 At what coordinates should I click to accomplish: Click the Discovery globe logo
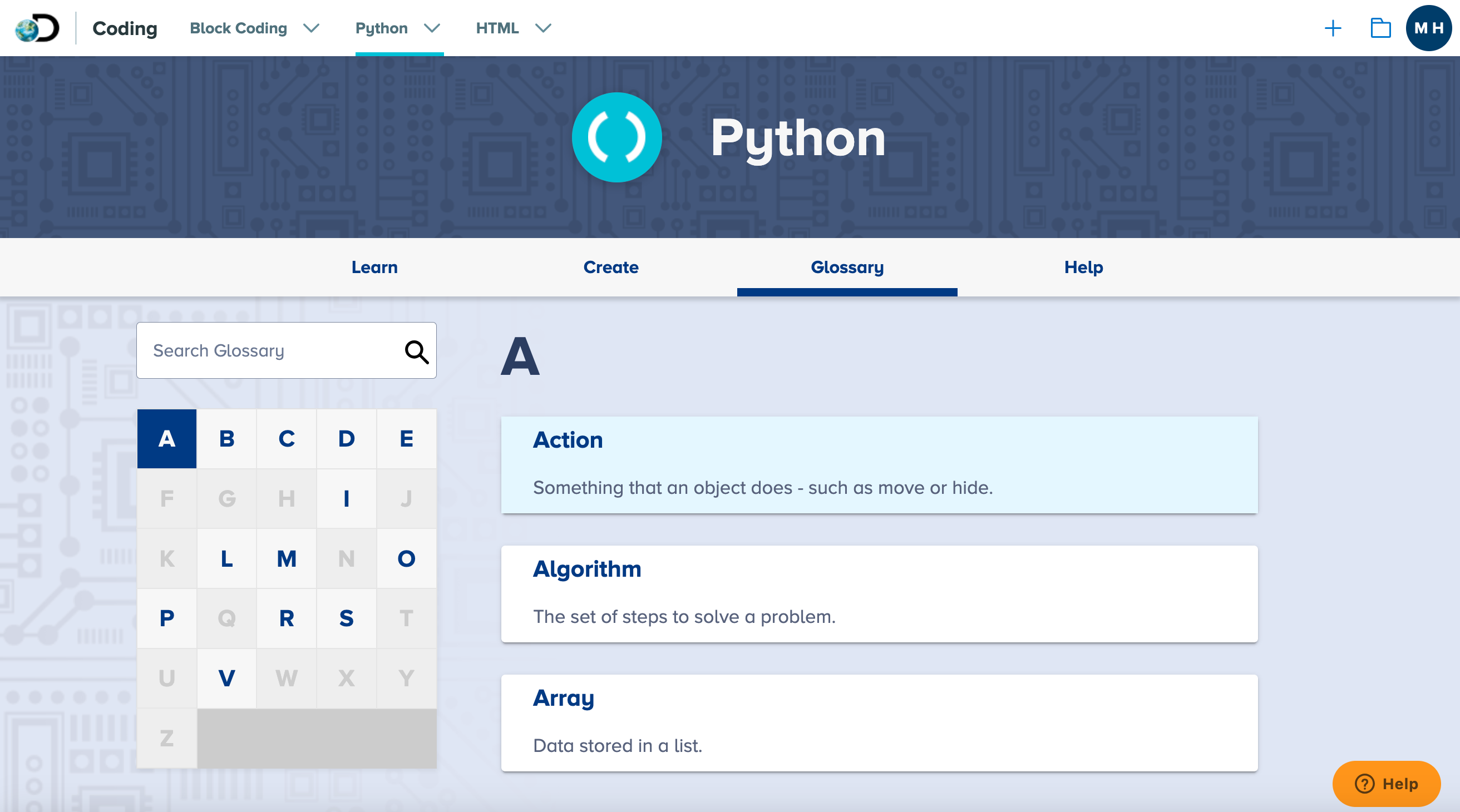[37, 28]
